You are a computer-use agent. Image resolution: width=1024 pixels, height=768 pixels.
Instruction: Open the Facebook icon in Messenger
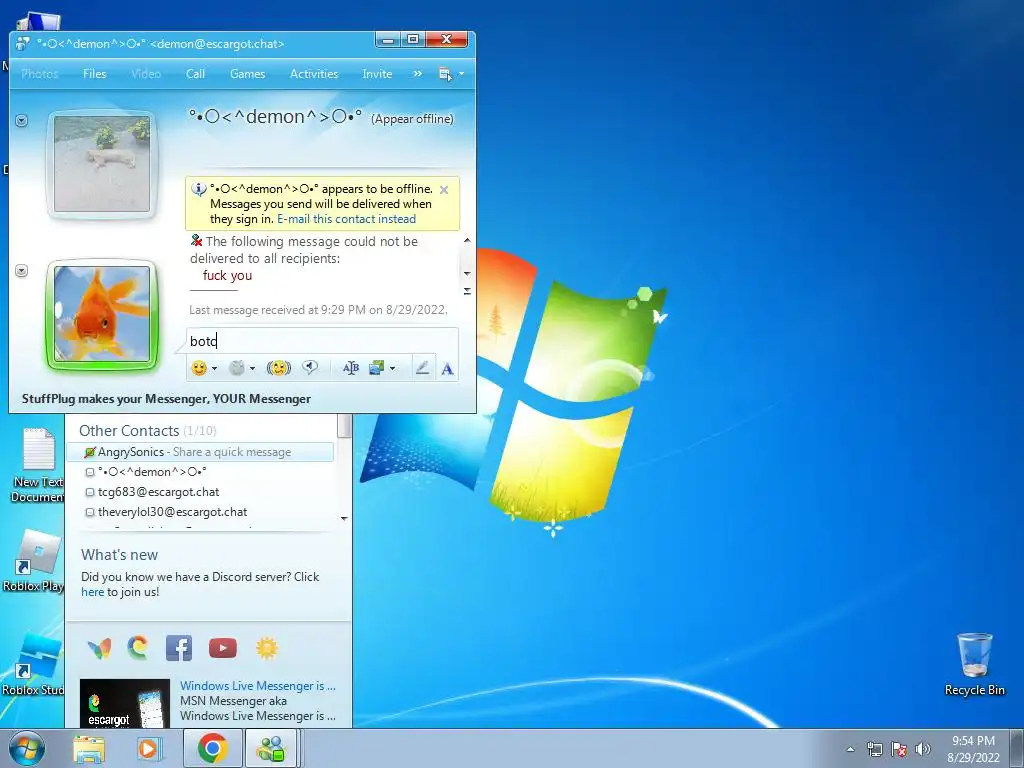pos(179,648)
